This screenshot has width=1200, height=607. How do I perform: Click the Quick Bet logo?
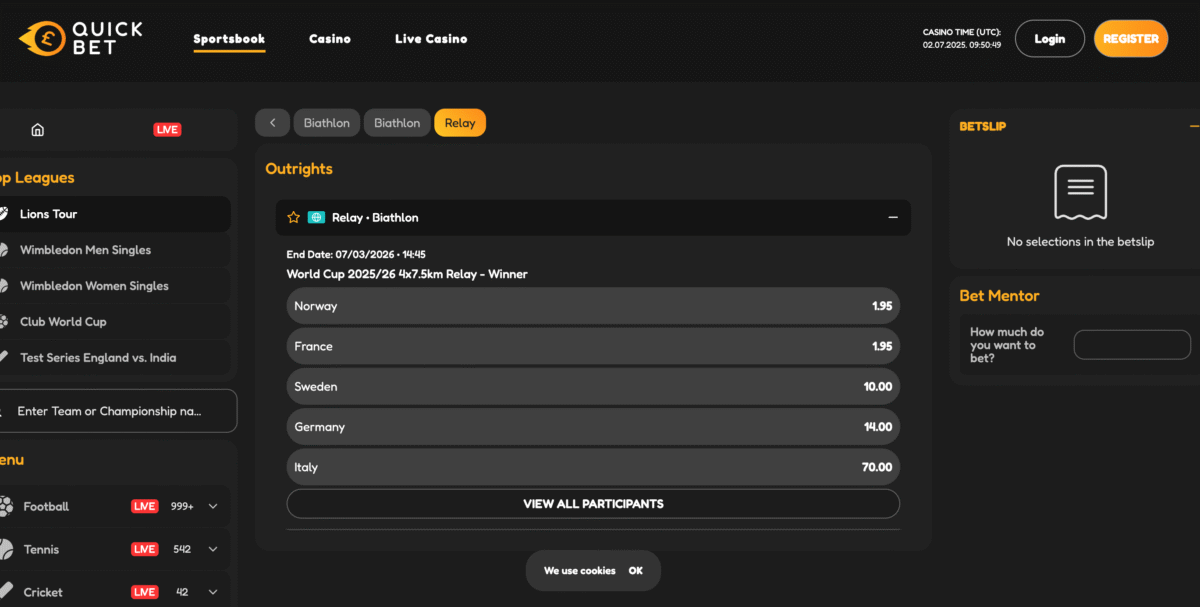(80, 39)
